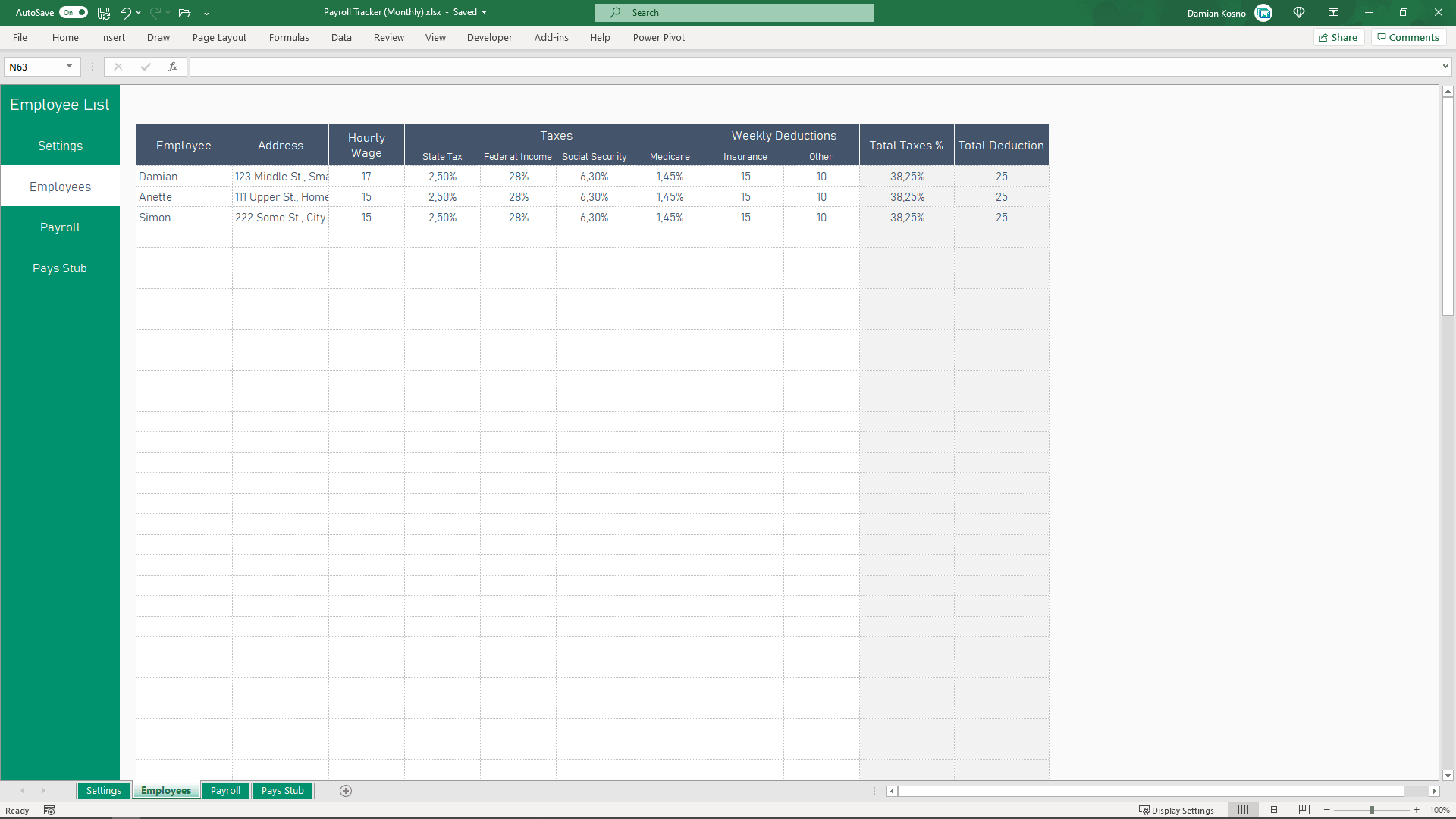This screenshot has width=1456, height=819.
Task: Click the Undo arrow icon
Action: (125, 13)
